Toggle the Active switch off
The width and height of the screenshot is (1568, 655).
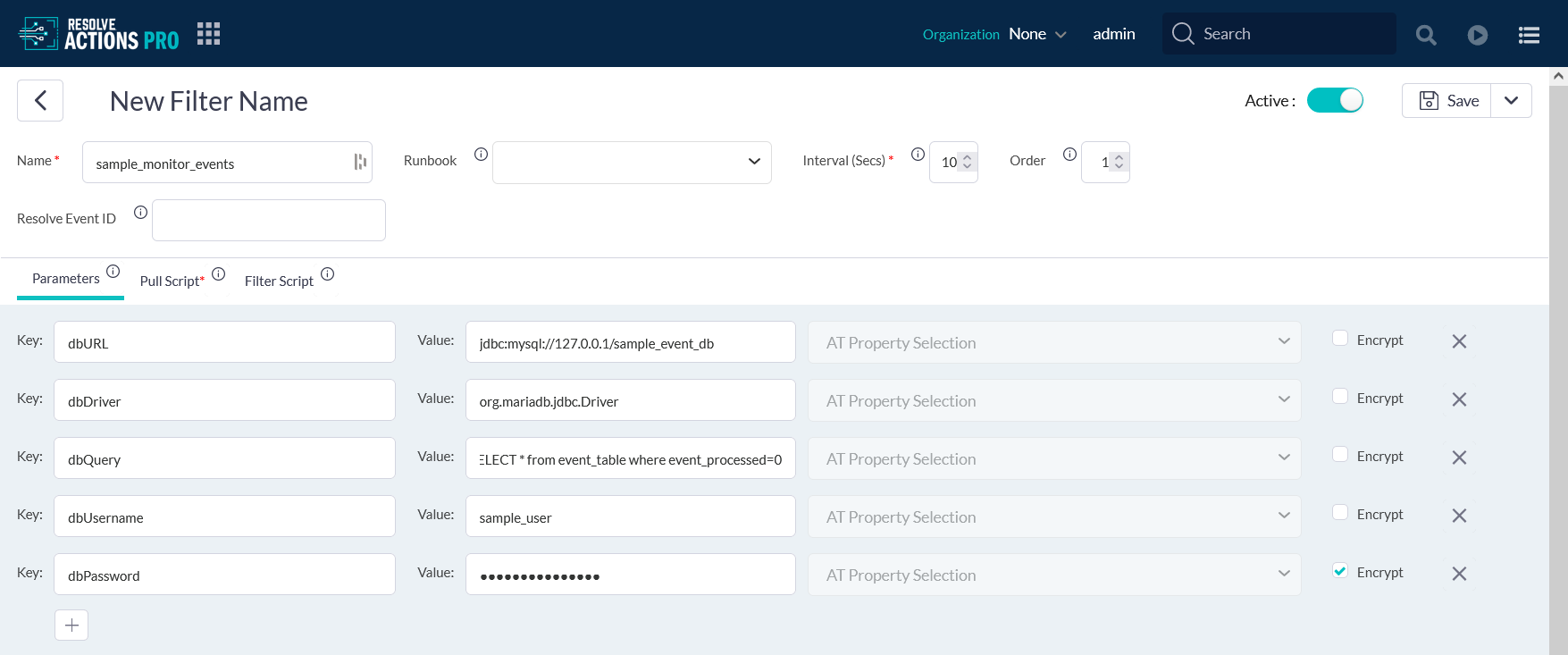[1335, 100]
